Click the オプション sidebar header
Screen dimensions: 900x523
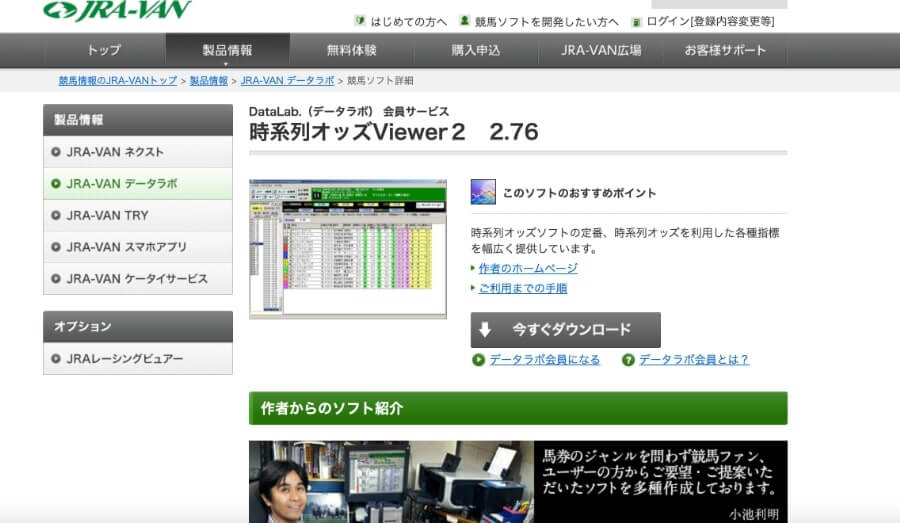pos(138,327)
